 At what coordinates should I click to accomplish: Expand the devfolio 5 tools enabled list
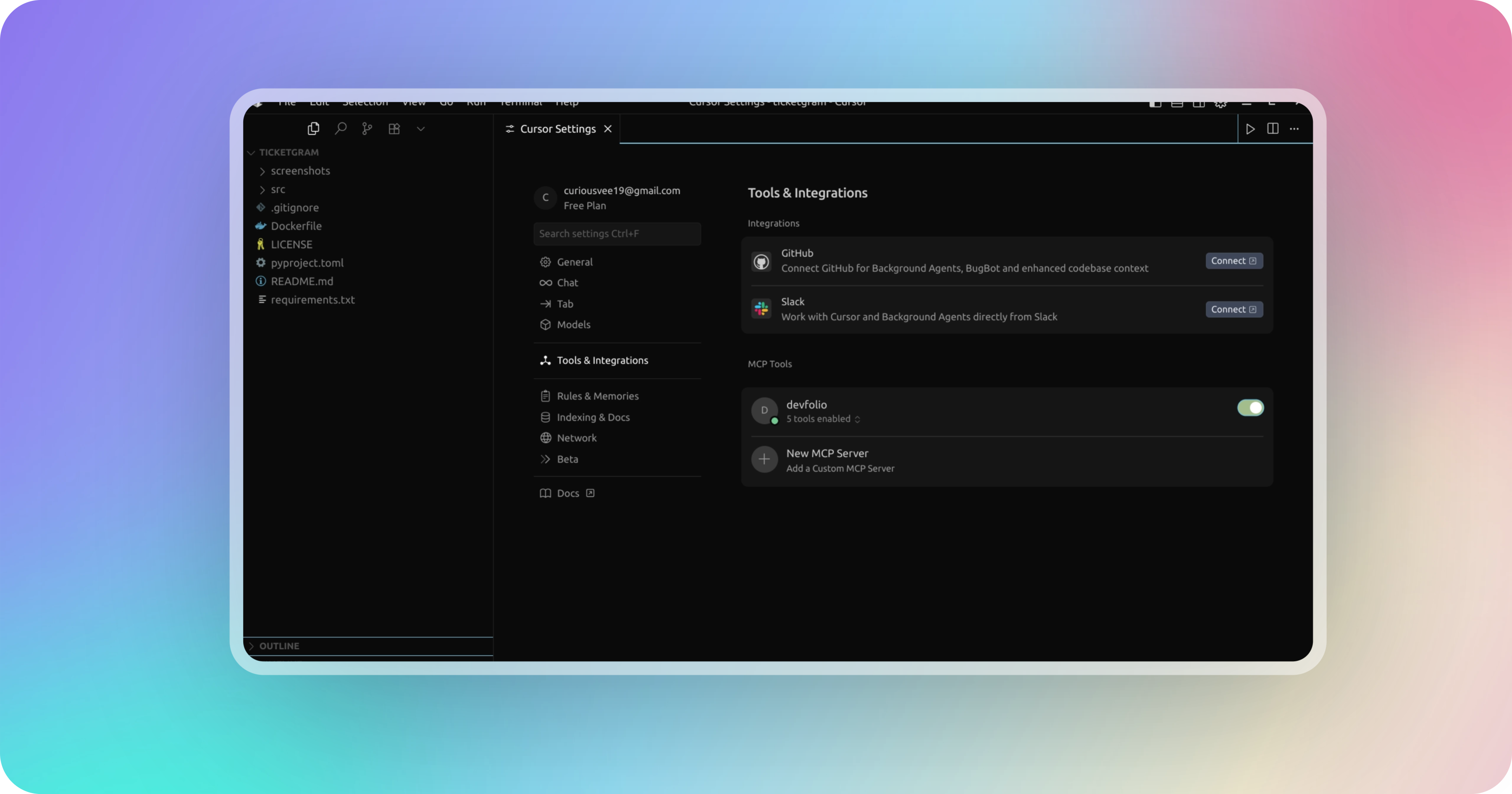click(823, 419)
